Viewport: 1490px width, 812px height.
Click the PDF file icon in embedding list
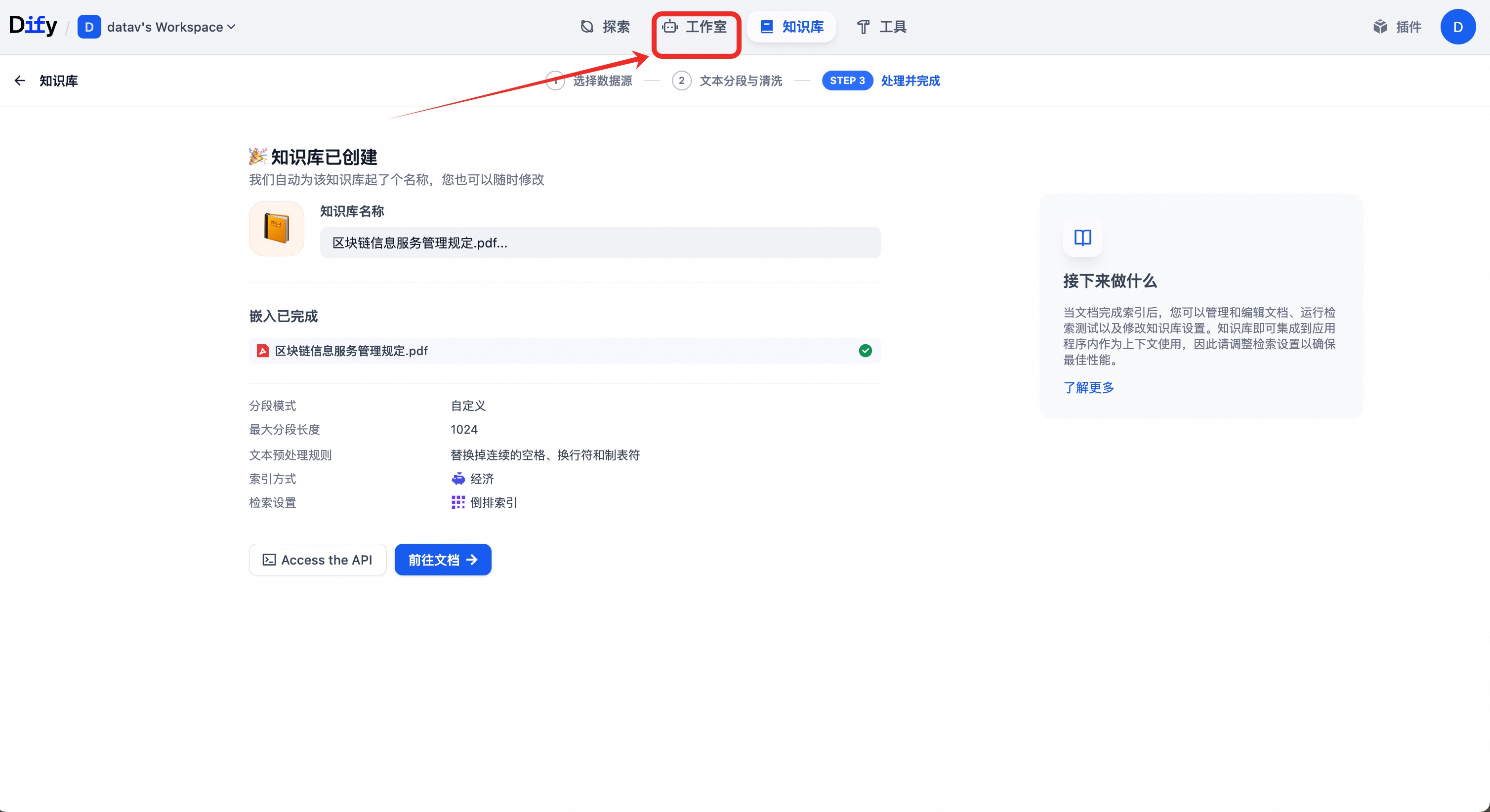[263, 351]
